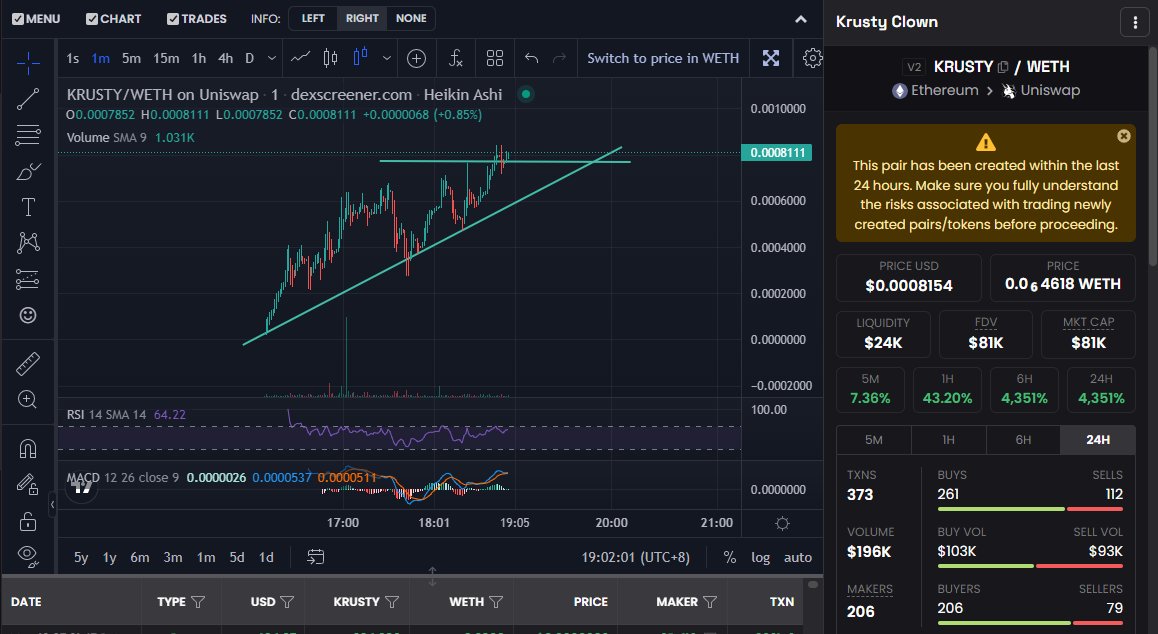Filter trades by USD amount
This screenshot has height=634, width=1158.
pos(287,602)
